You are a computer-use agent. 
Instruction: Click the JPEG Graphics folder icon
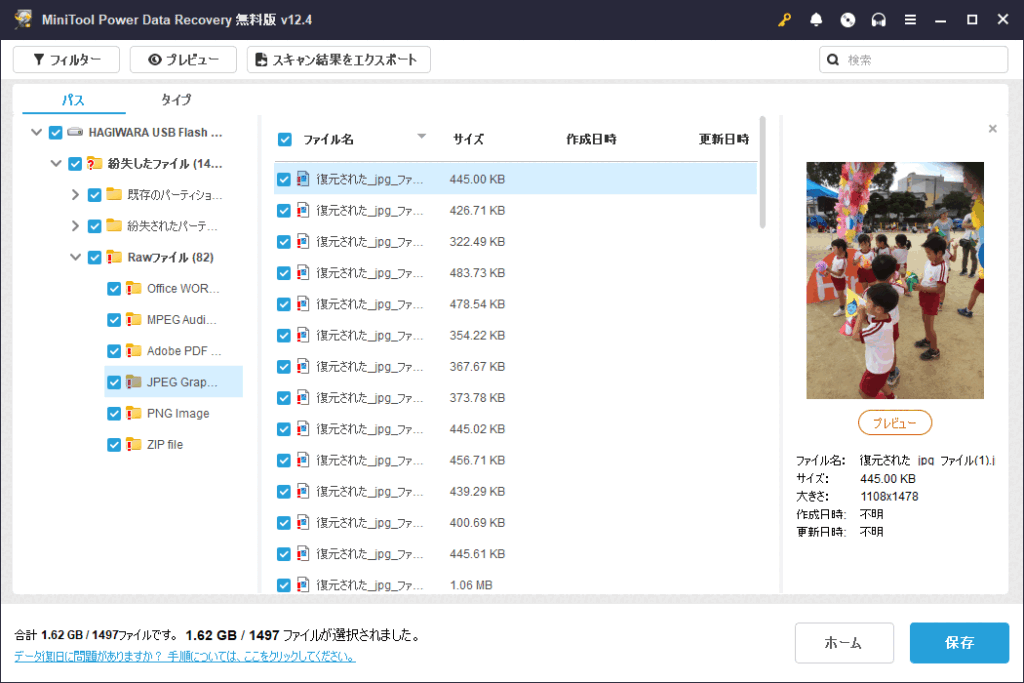click(x=133, y=381)
